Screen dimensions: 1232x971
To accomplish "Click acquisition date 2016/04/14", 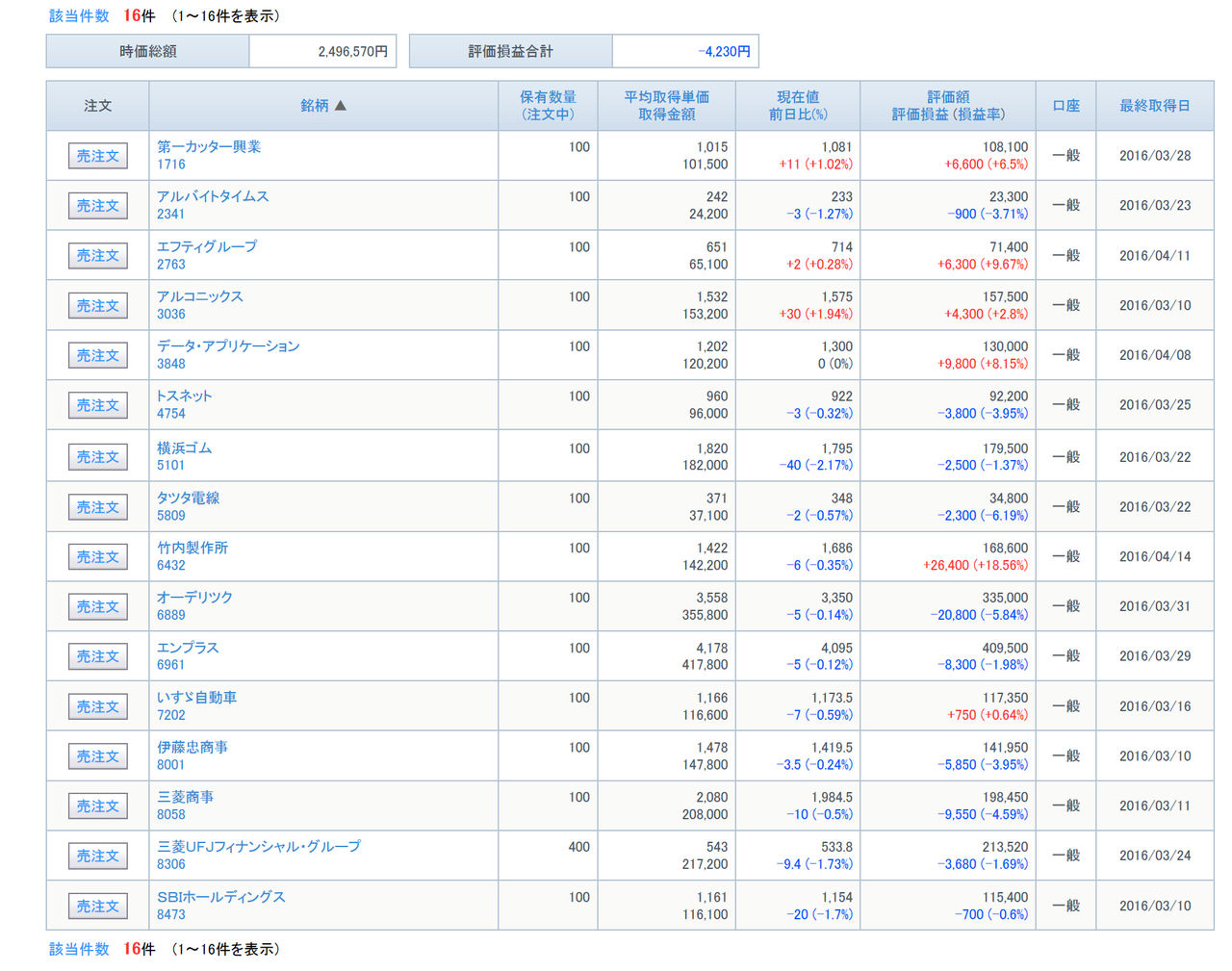I will 1155,556.
